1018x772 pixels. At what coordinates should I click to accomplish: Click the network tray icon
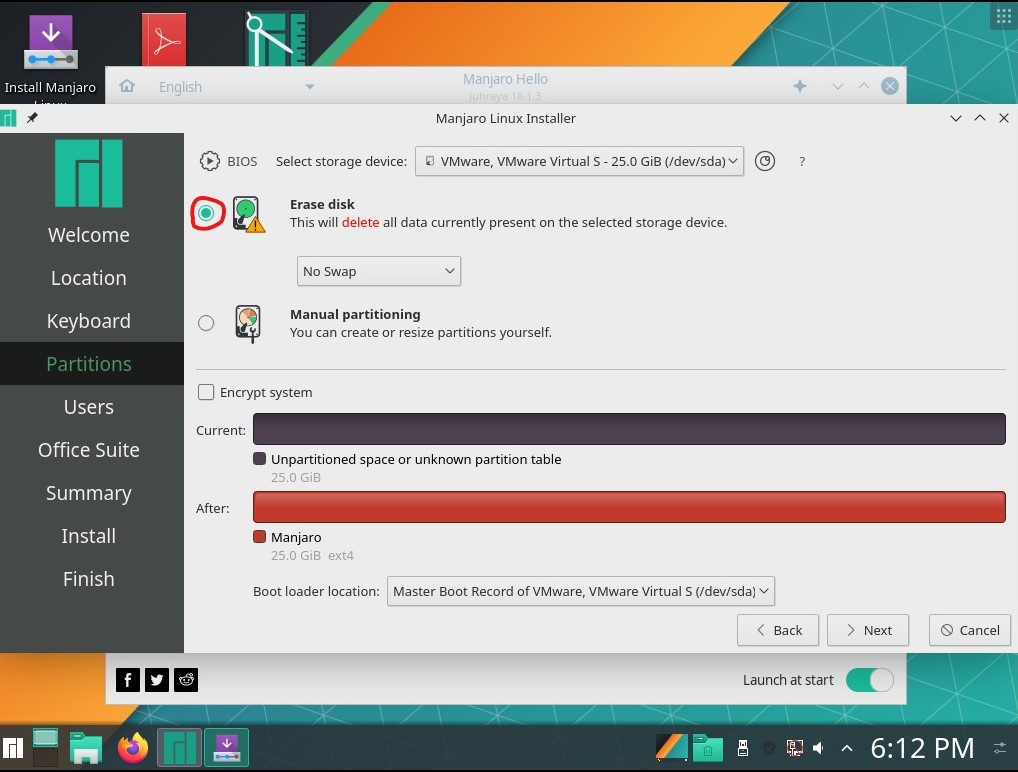tap(794, 749)
